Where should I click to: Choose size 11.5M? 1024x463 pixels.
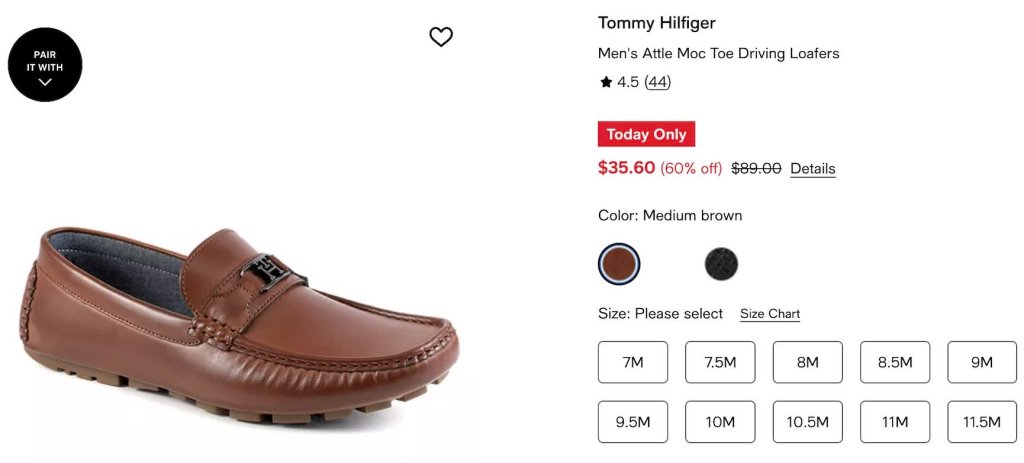point(982,422)
